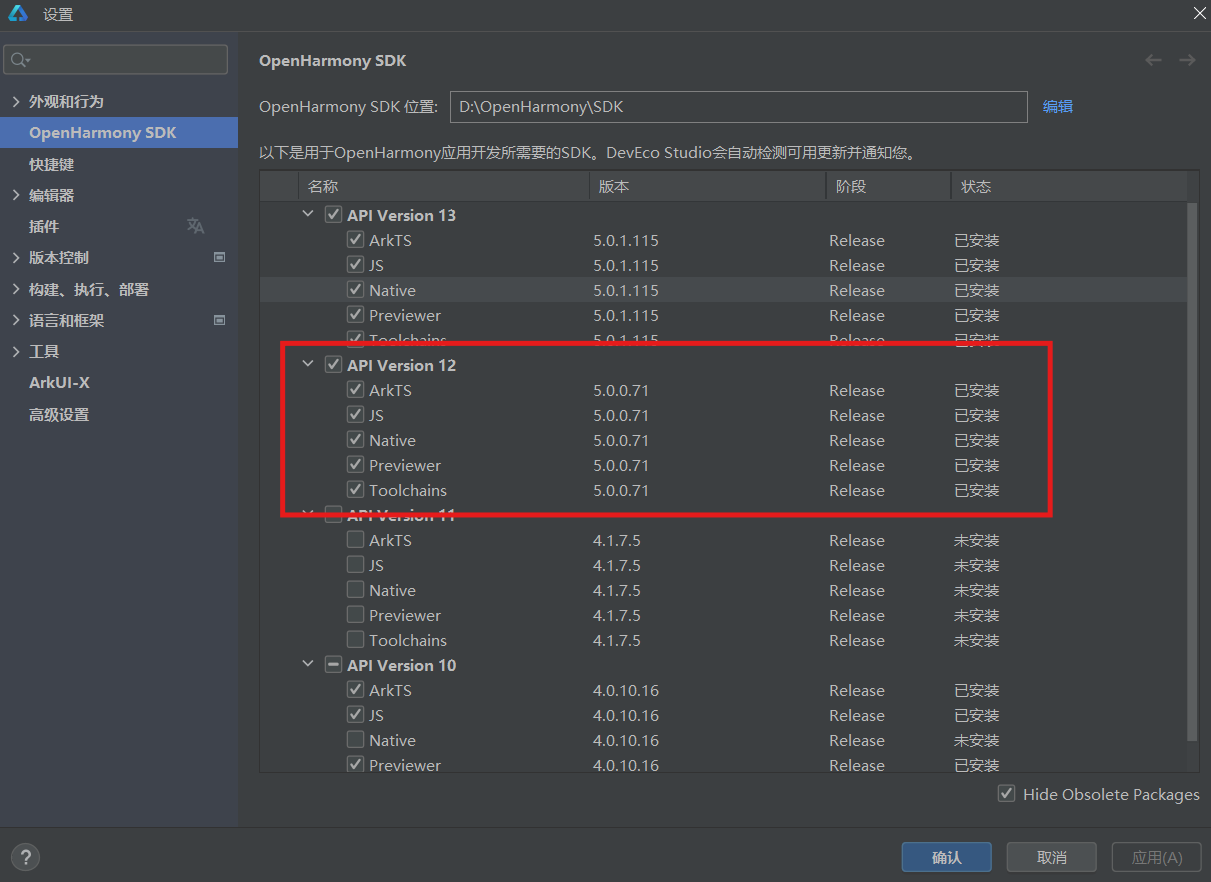Click the project-level icon beside 版本控制
This screenshot has width=1211, height=882.
[x=220, y=257]
